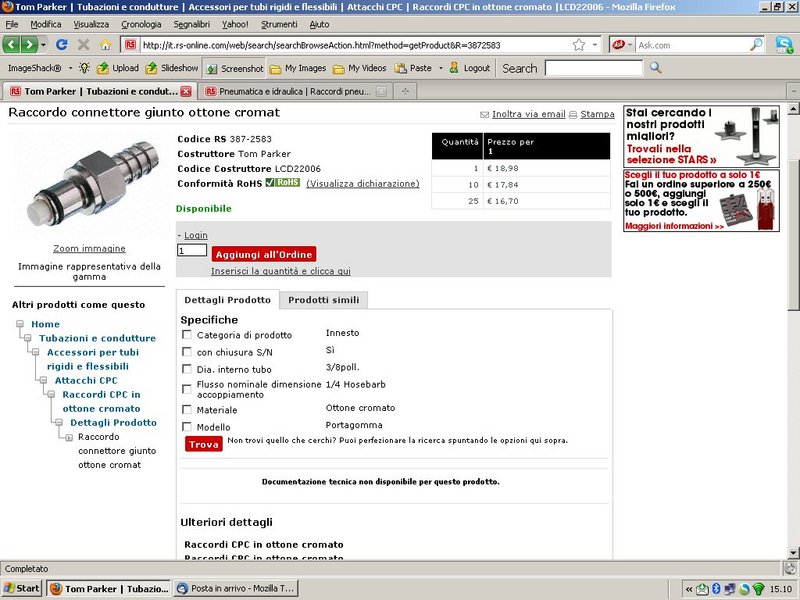The width and height of the screenshot is (800, 600).
Task: Collapse the Attacchi CPC tree node
Action: (x=43, y=380)
